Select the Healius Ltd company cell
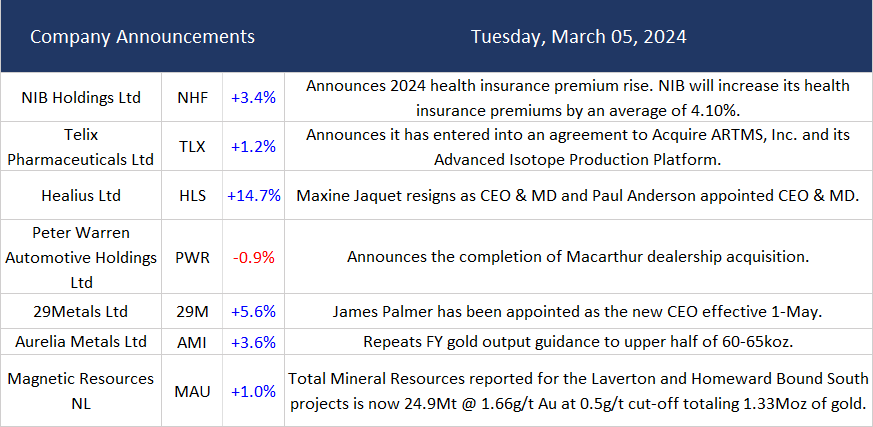This screenshot has height=427, width=873. [x=81, y=196]
